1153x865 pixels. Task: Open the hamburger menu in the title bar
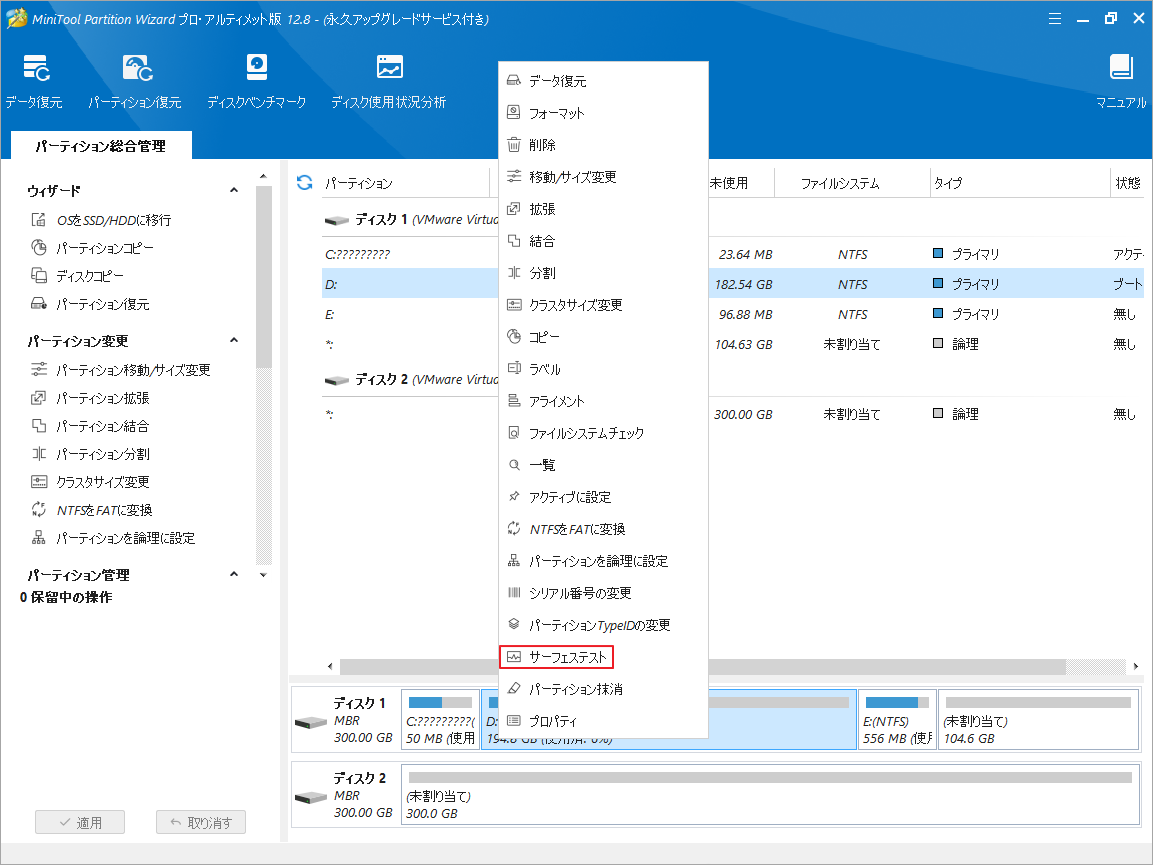1056,18
